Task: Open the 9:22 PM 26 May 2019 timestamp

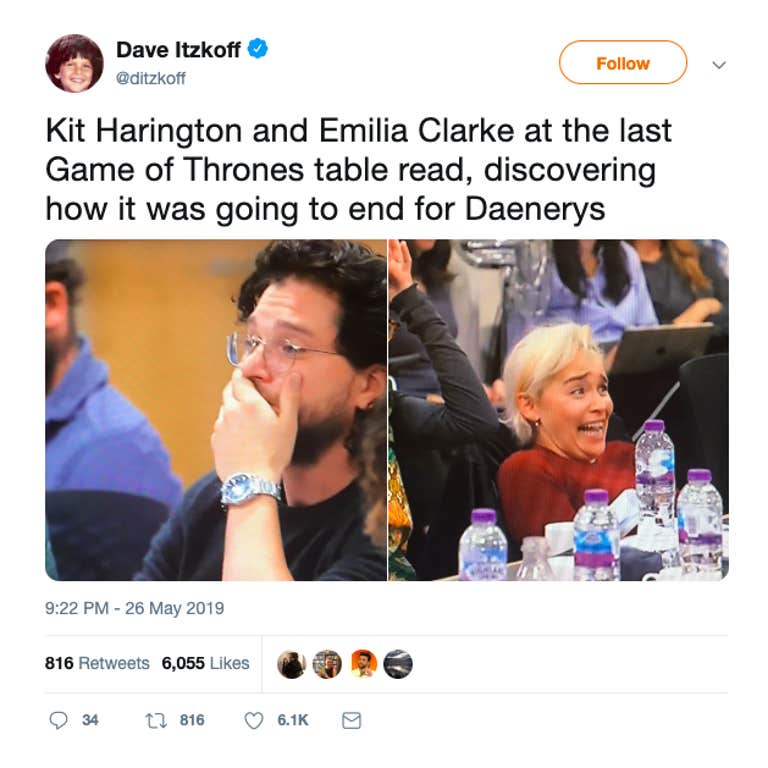Action: coord(134,608)
